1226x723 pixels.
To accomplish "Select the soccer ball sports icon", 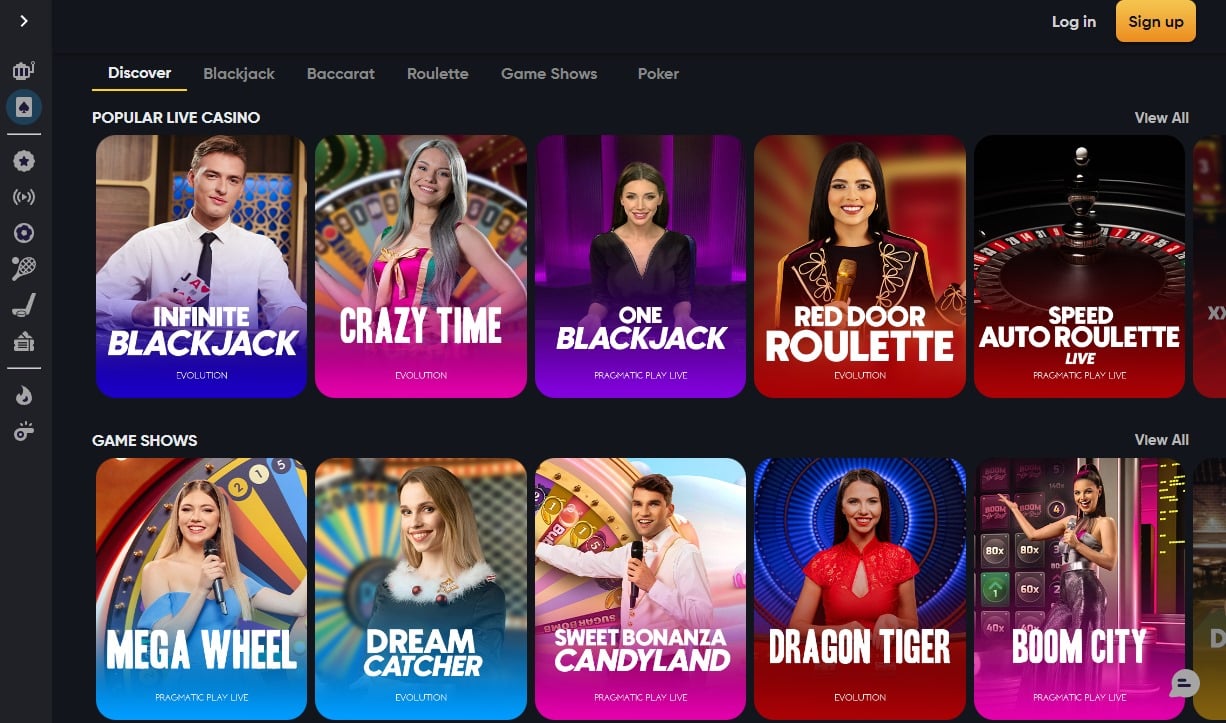I will pos(24,233).
